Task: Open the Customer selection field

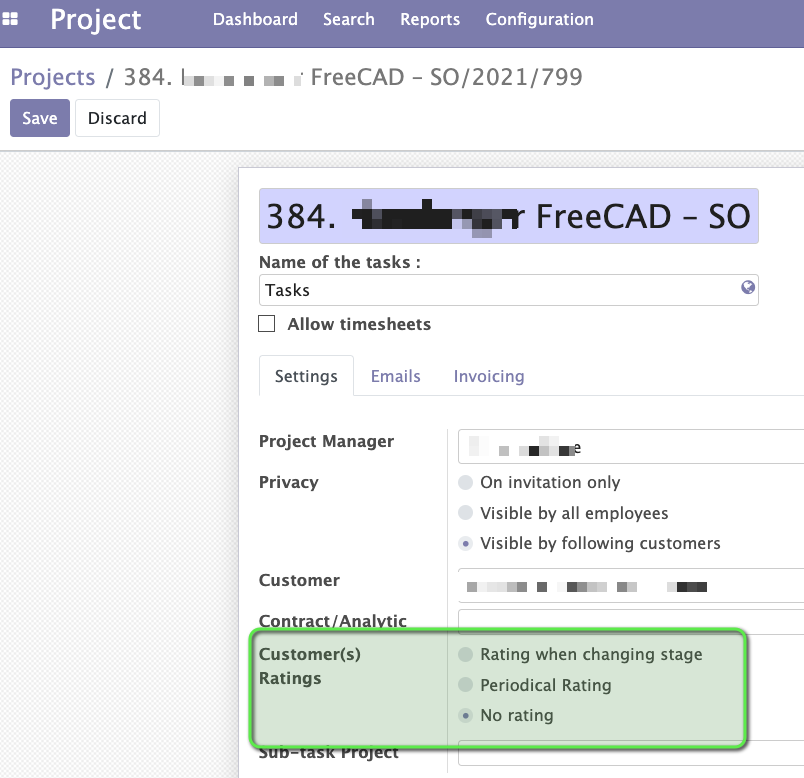Action: point(631,586)
